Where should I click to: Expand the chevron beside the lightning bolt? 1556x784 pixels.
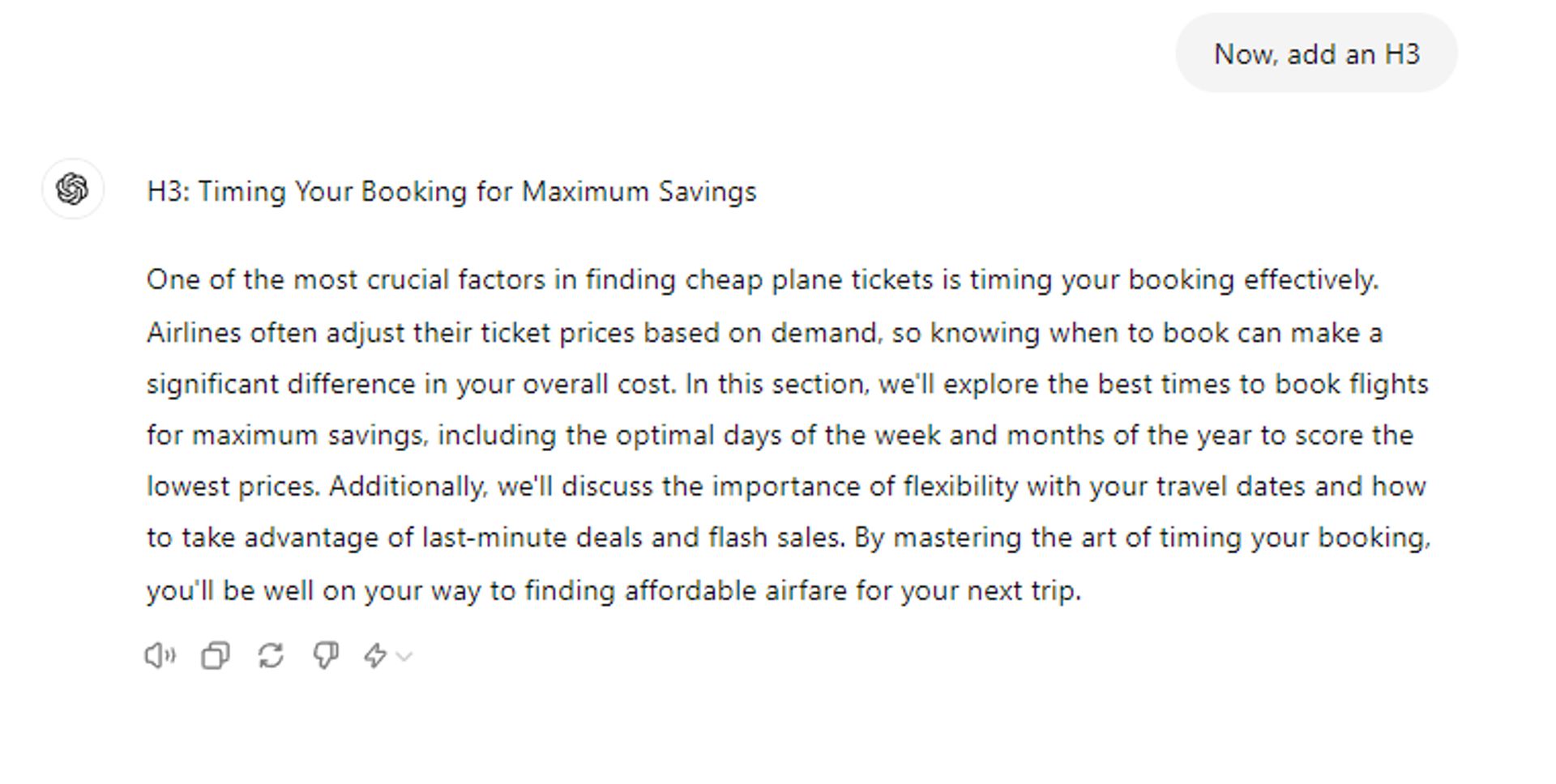tap(404, 656)
